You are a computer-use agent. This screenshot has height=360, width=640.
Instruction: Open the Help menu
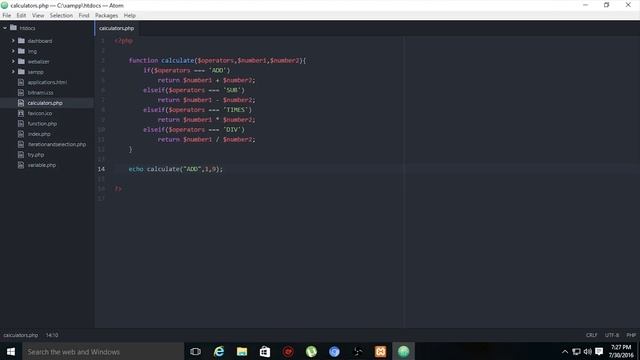(130, 16)
